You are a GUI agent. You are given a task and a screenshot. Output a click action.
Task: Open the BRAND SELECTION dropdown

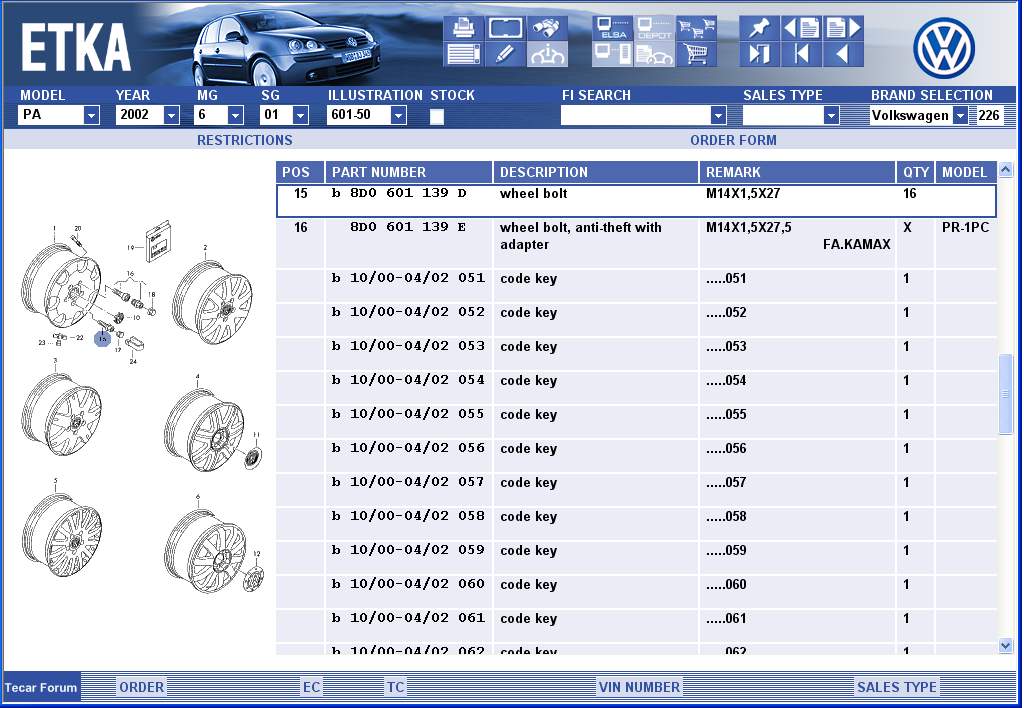point(960,116)
